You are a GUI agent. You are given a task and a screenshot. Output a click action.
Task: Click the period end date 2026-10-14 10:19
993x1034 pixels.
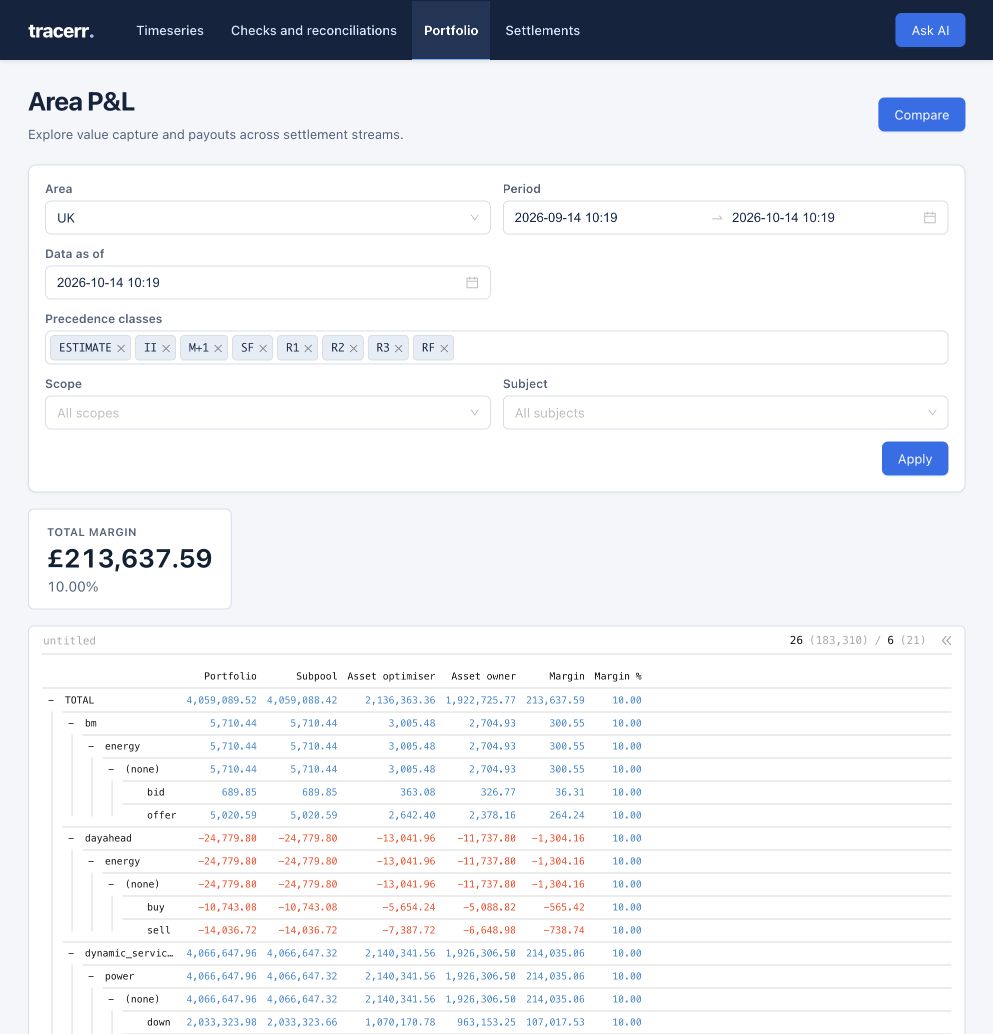pos(783,218)
